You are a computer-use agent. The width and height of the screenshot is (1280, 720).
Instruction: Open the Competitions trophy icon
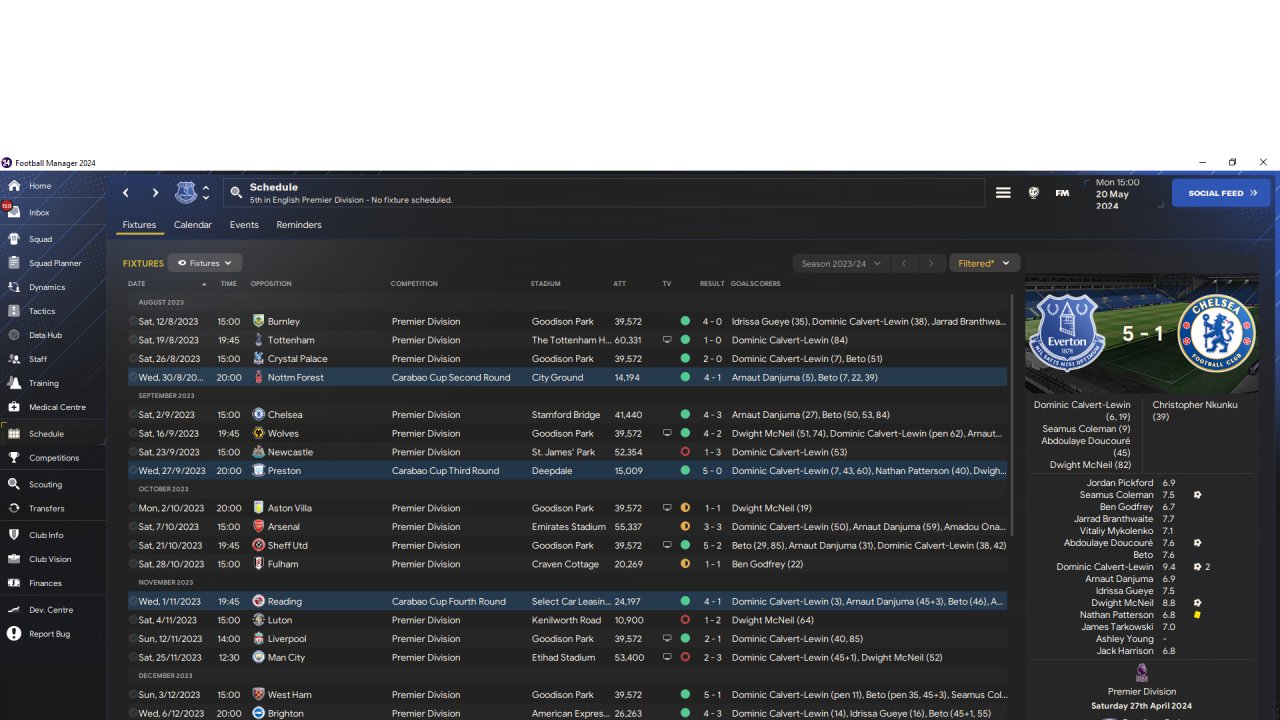click(14, 458)
